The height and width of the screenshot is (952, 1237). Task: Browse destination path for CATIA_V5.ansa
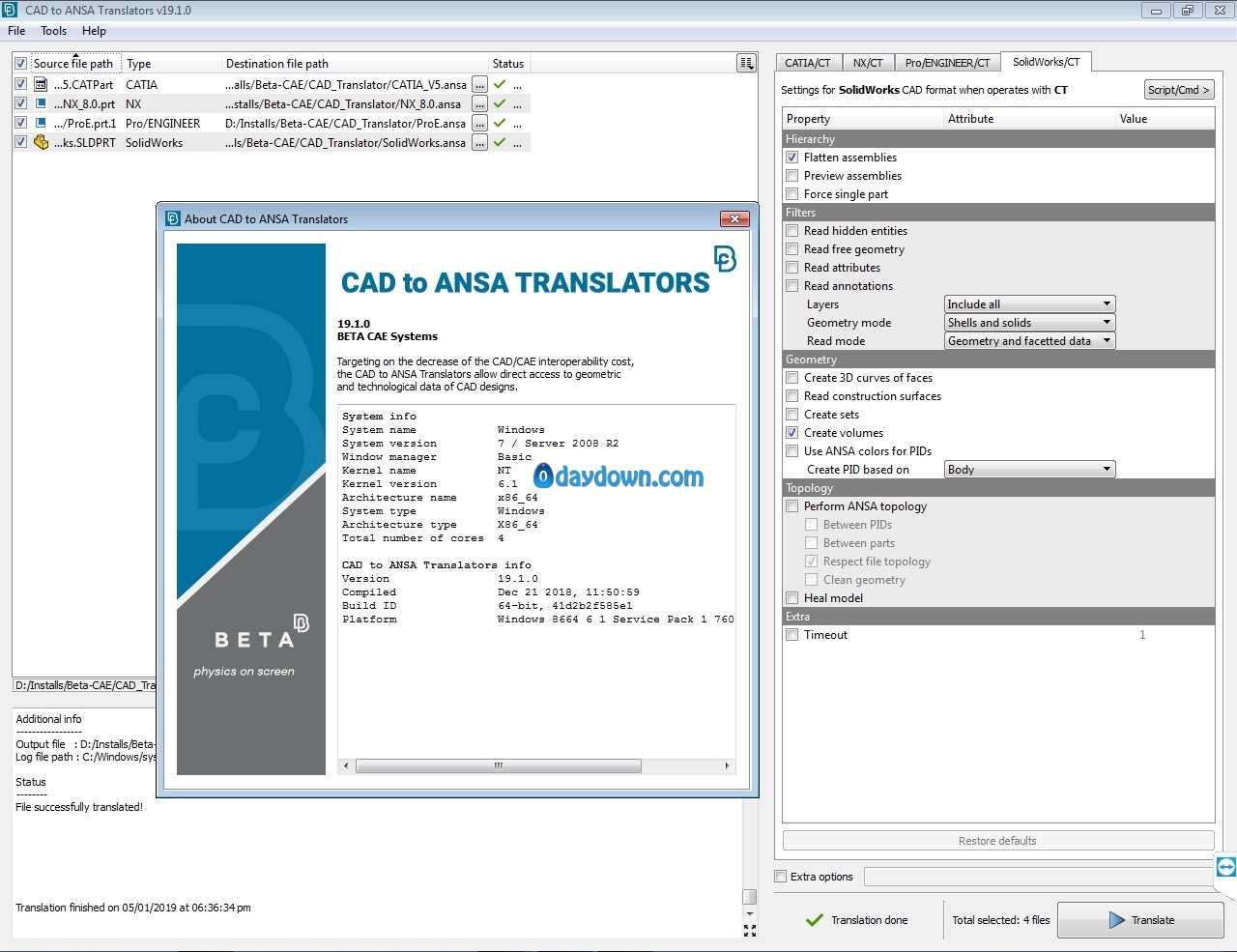pyautogui.click(x=479, y=85)
